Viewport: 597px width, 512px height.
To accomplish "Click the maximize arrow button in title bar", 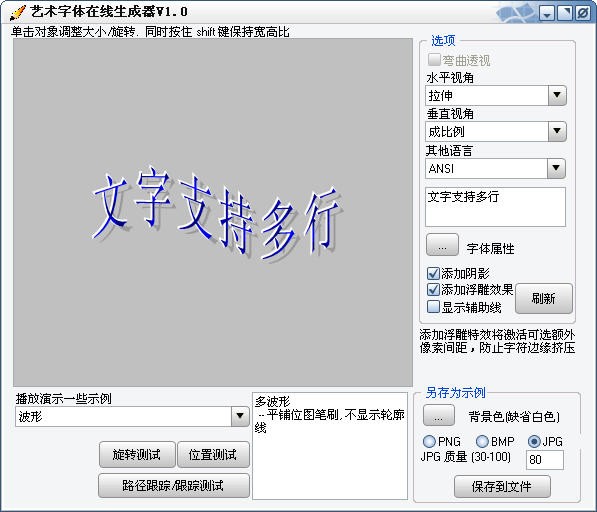I will tap(565, 13).
